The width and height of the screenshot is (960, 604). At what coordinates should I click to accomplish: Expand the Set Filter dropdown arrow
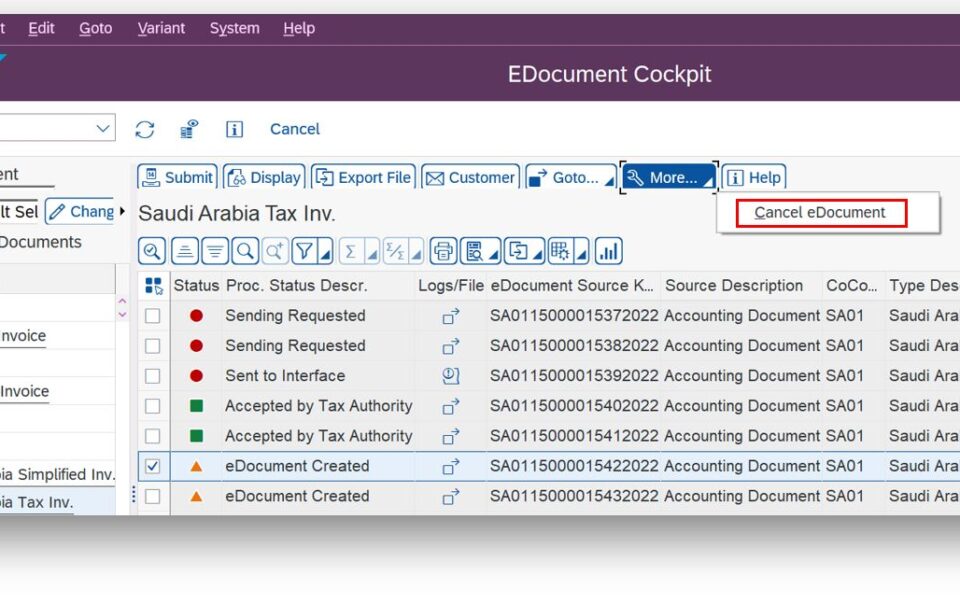click(x=326, y=253)
